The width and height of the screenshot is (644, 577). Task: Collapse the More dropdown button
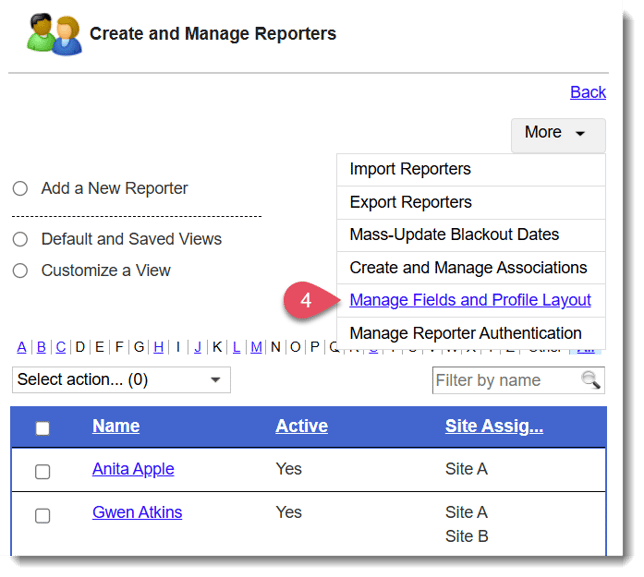[557, 133]
